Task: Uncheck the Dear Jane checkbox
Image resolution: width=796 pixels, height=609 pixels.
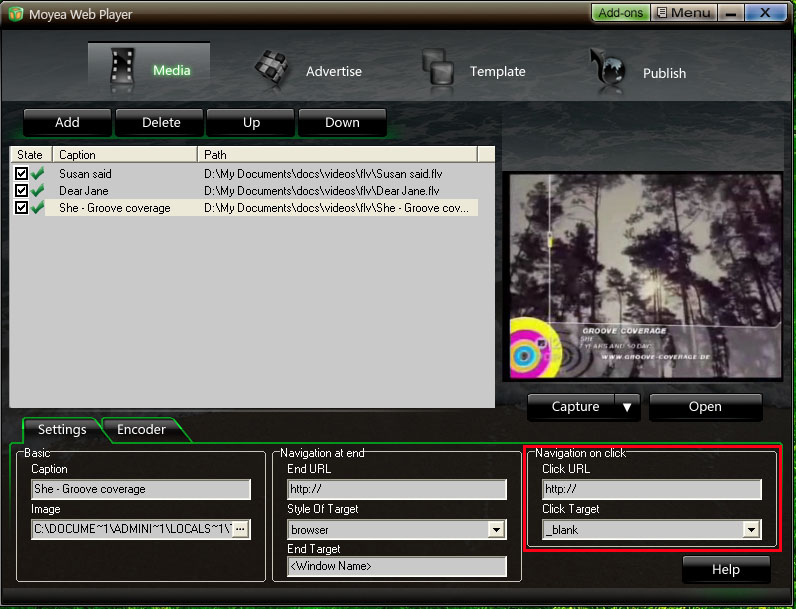Action: (x=21, y=191)
